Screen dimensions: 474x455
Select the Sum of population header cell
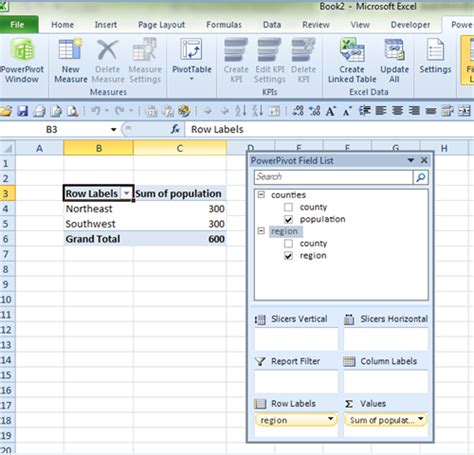coord(180,193)
